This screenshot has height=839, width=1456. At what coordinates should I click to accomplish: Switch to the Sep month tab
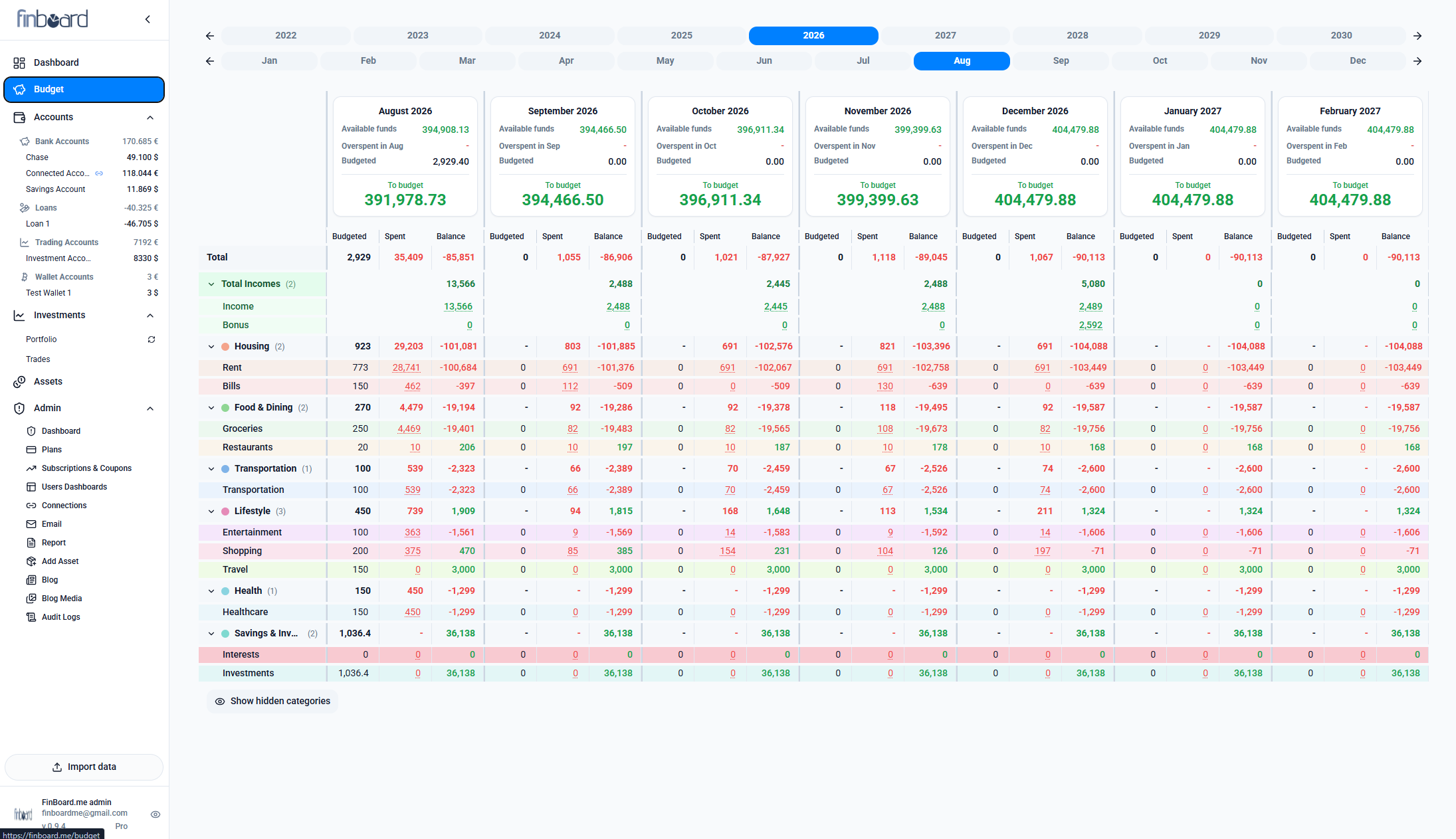(1061, 61)
